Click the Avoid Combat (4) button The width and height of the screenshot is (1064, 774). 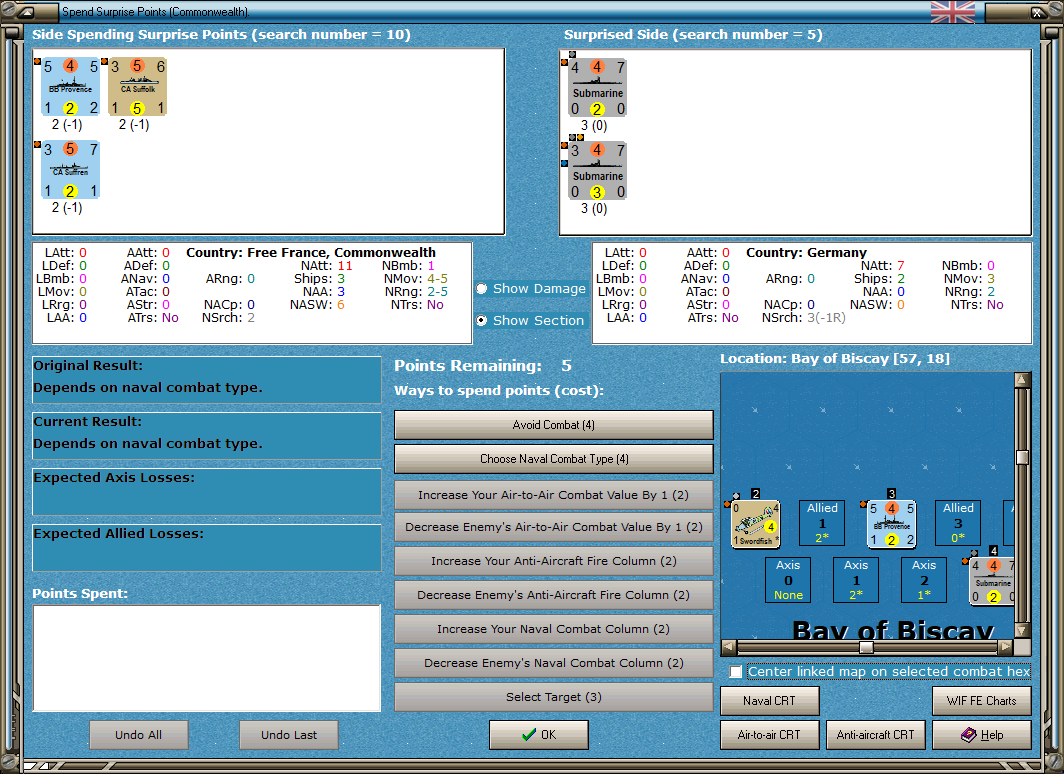tap(554, 425)
